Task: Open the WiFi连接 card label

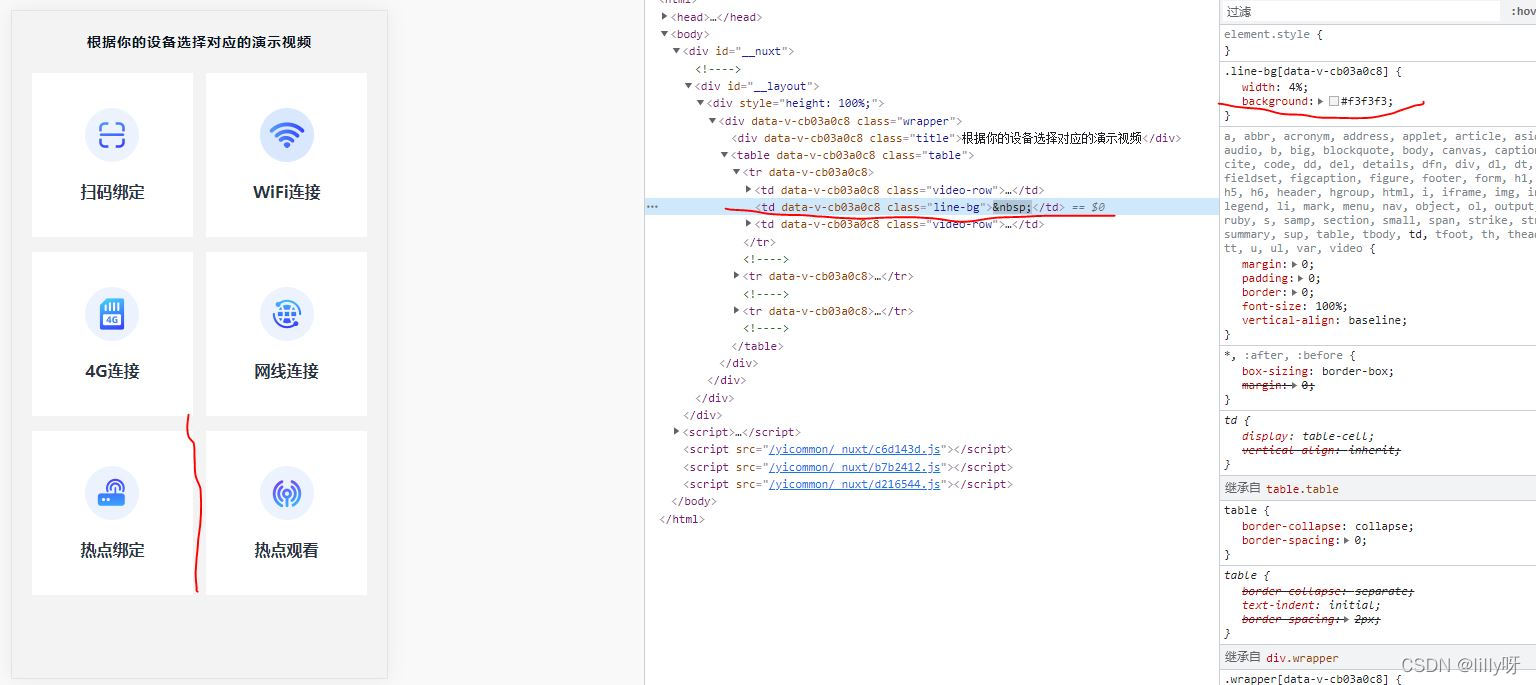Action: click(287, 192)
